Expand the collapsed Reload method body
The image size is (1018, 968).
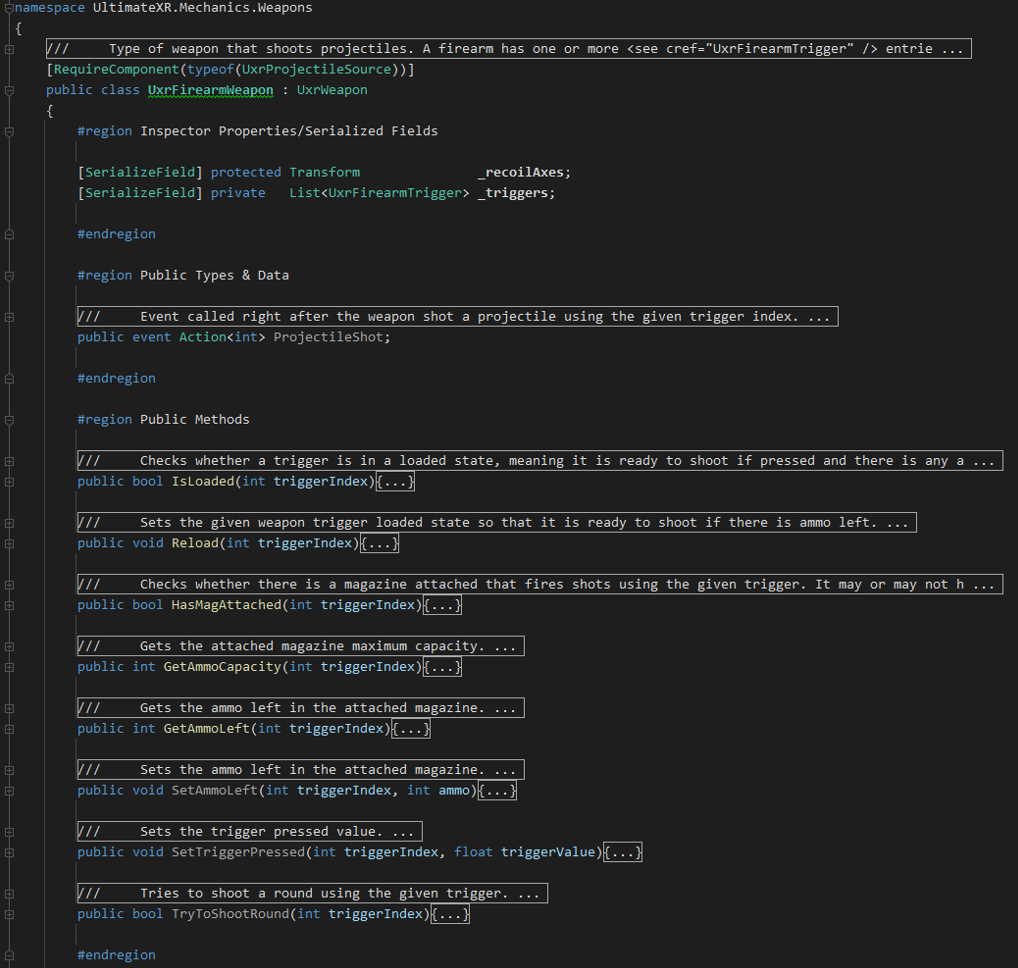click(379, 544)
